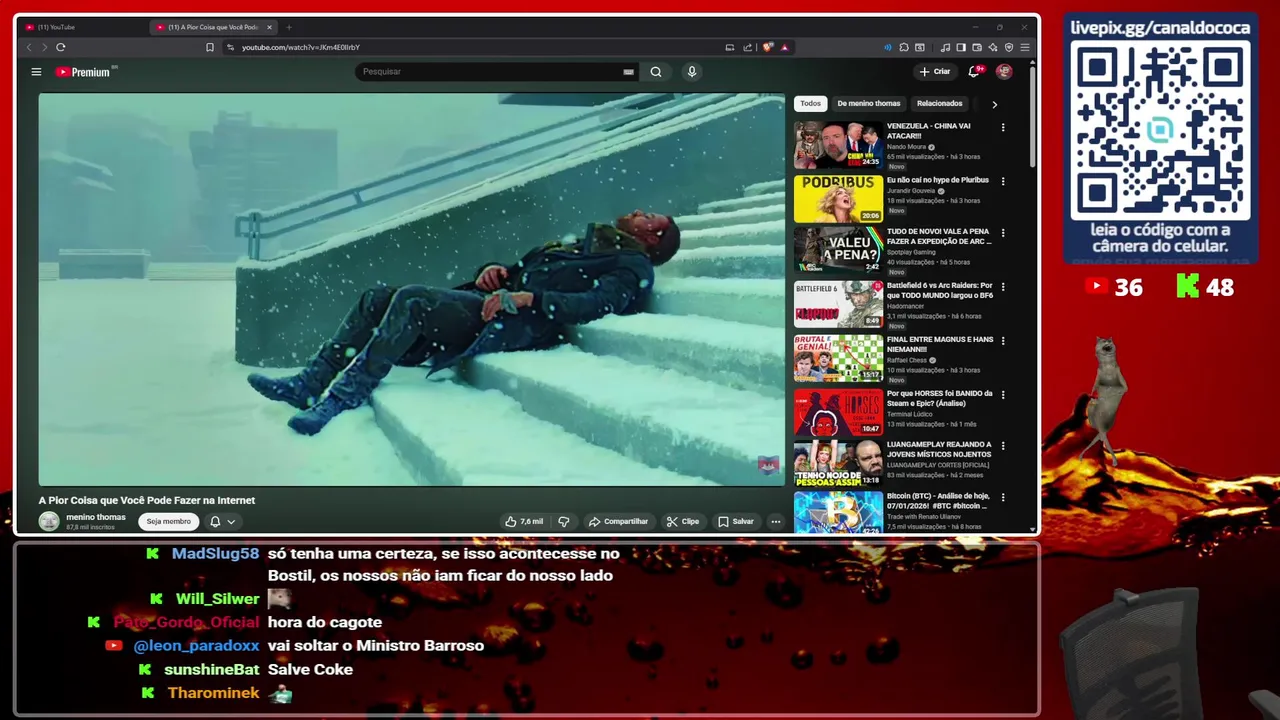This screenshot has height=720, width=1280.
Task: Open the PODRIBUS video thumbnail
Action: point(838,198)
